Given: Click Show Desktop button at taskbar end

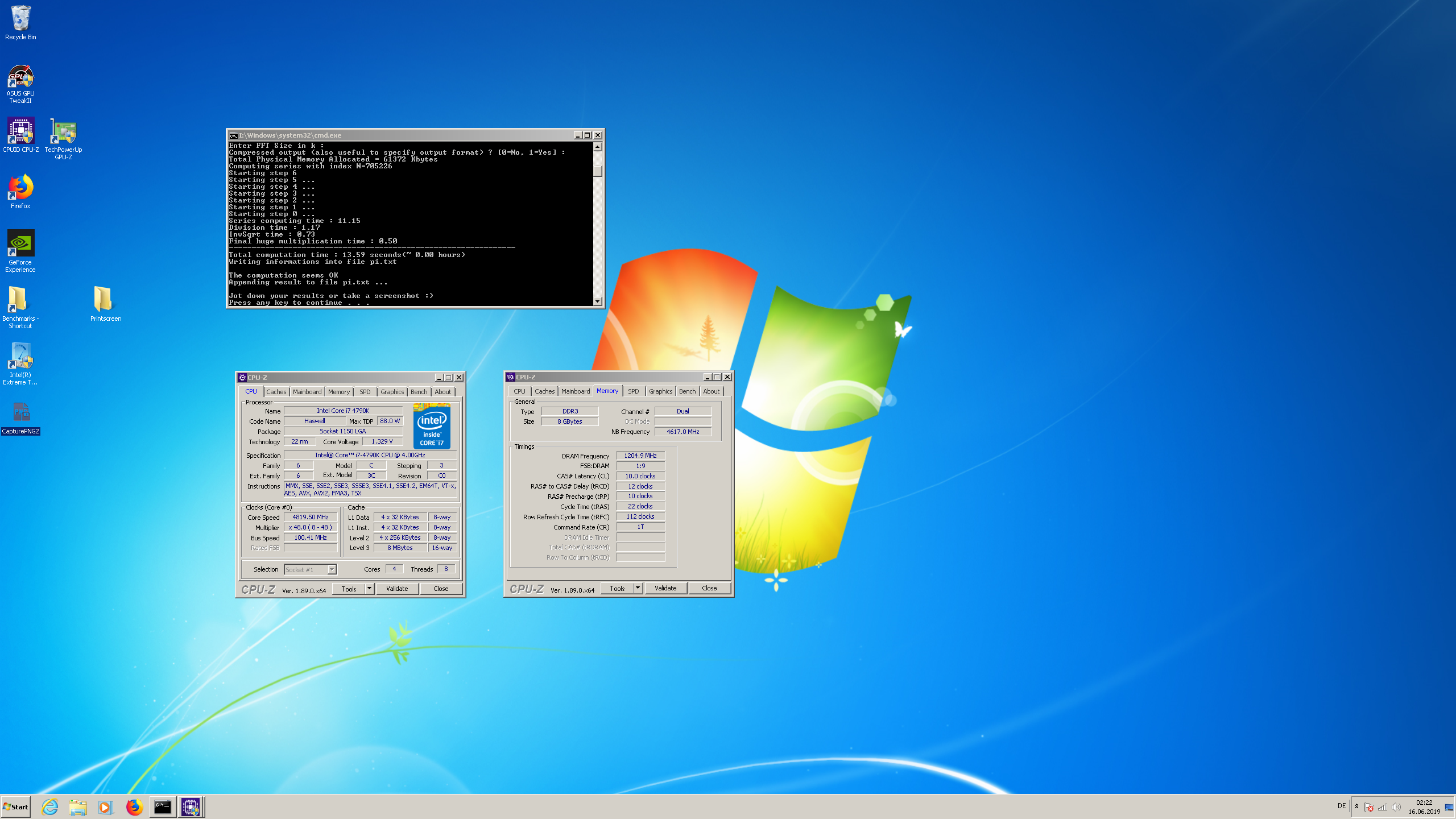Looking at the screenshot, I should point(1449,806).
